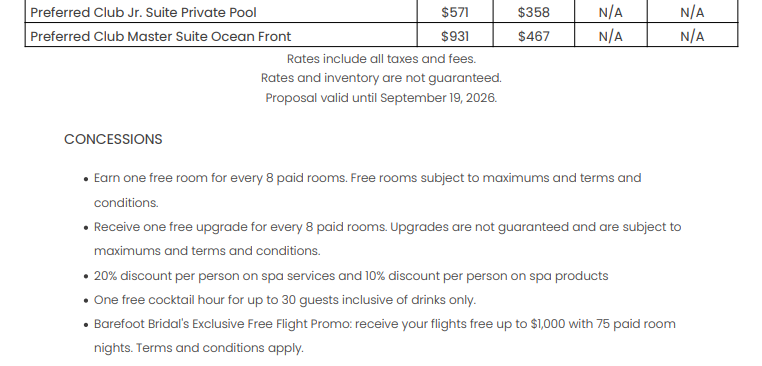Click the proposal valid until September 19 line

click(x=381, y=98)
